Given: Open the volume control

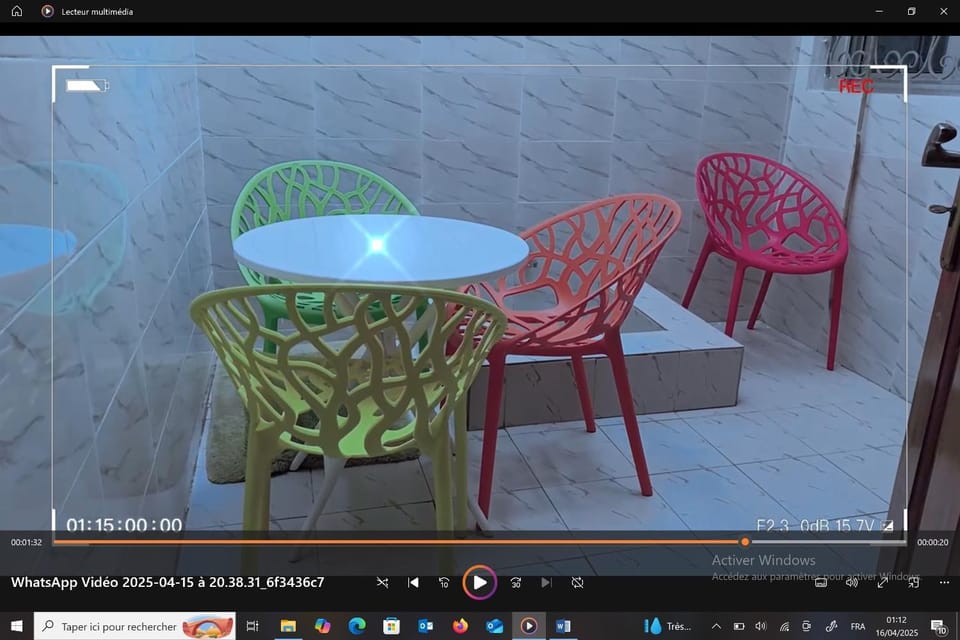Looking at the screenshot, I should point(852,582).
